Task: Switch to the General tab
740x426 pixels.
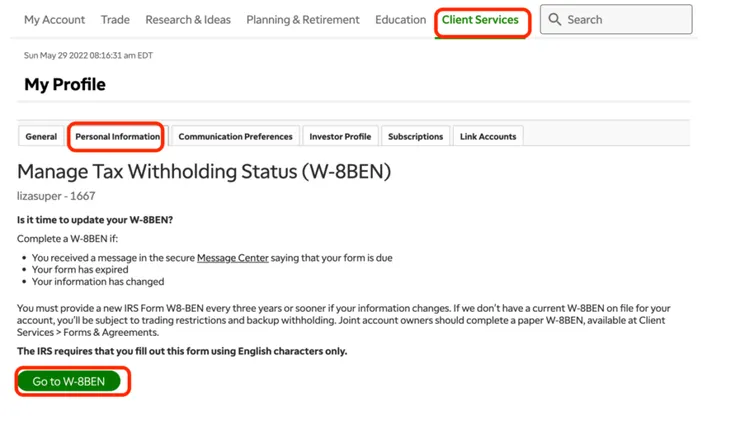Action: [x=41, y=136]
